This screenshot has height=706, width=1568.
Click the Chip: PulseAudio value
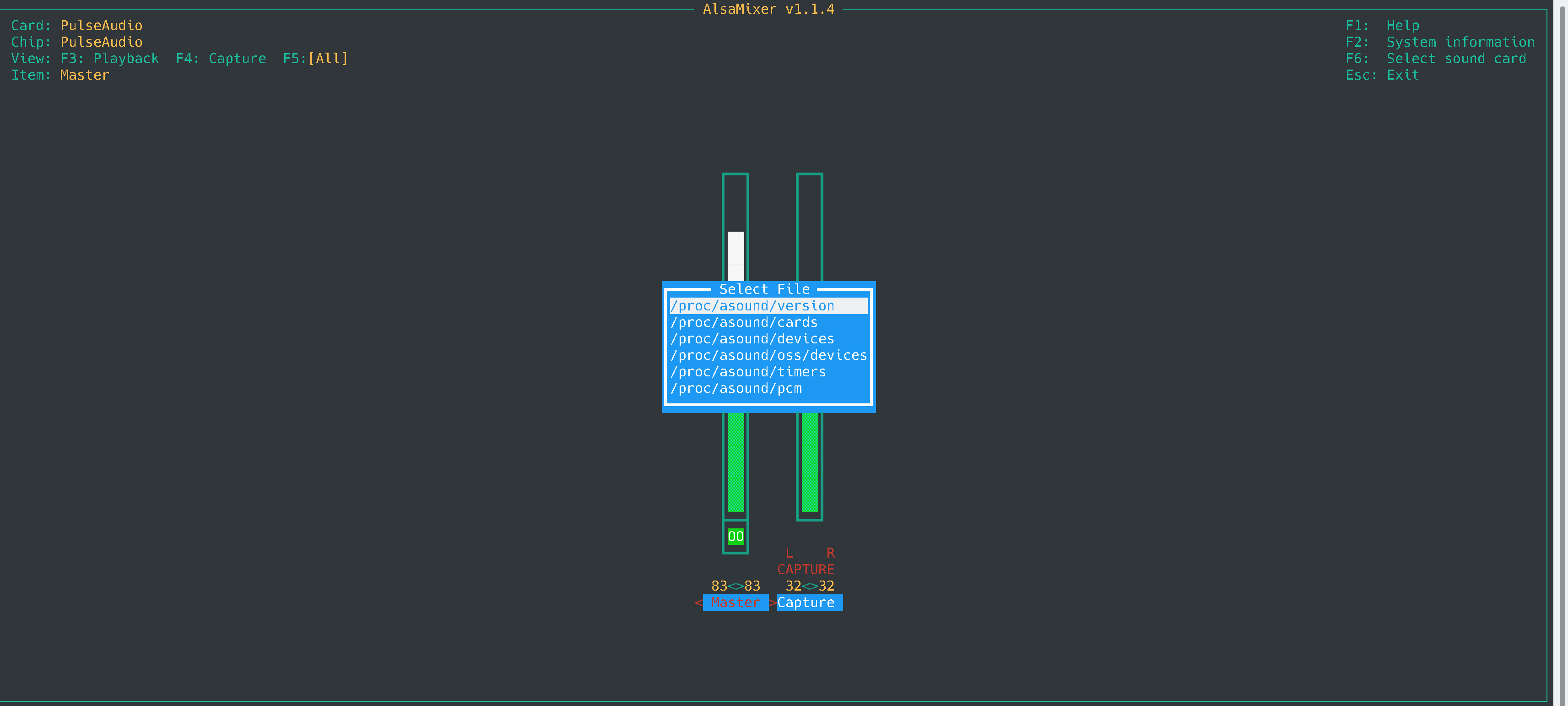point(101,42)
